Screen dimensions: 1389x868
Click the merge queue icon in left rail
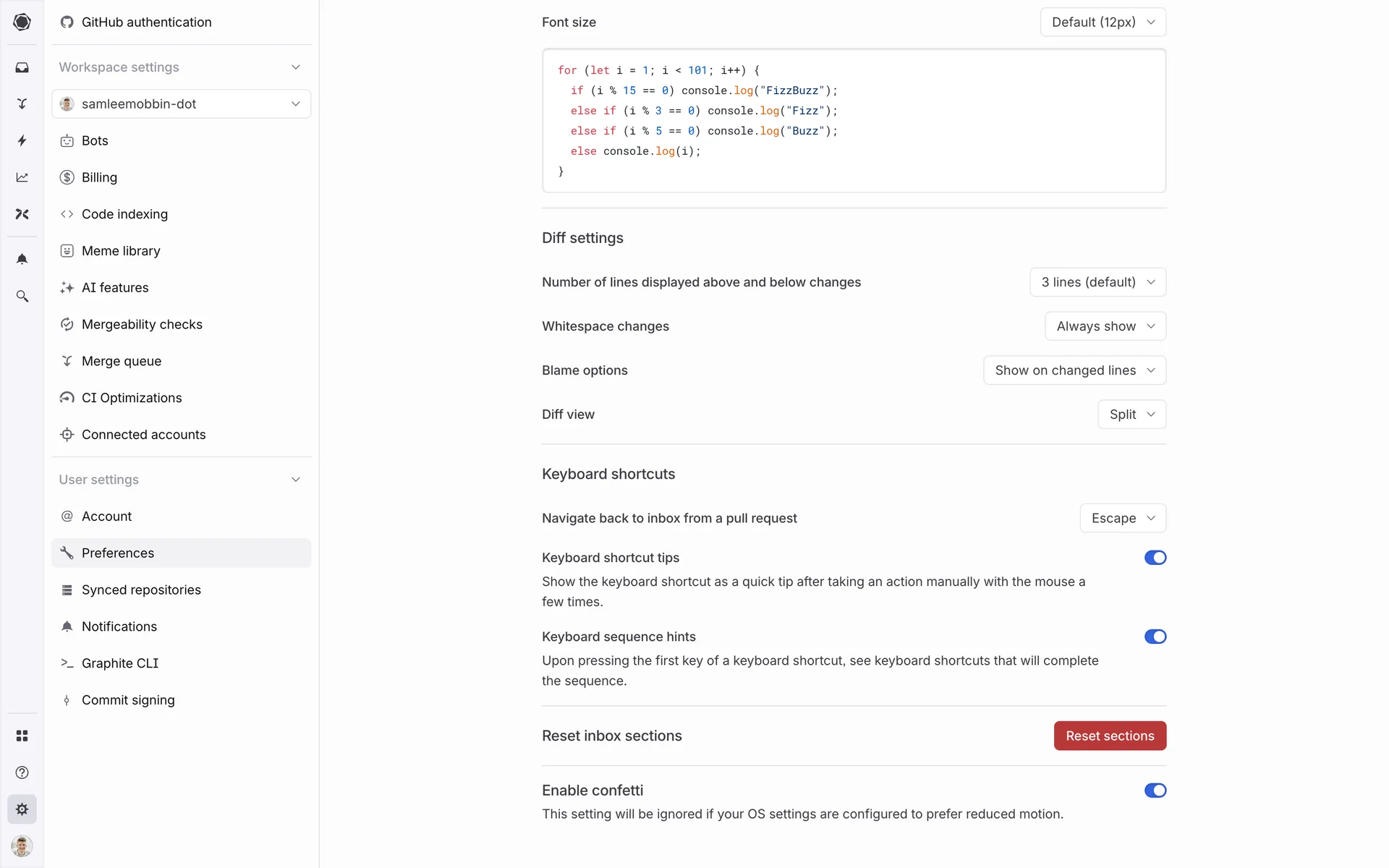[x=22, y=104]
